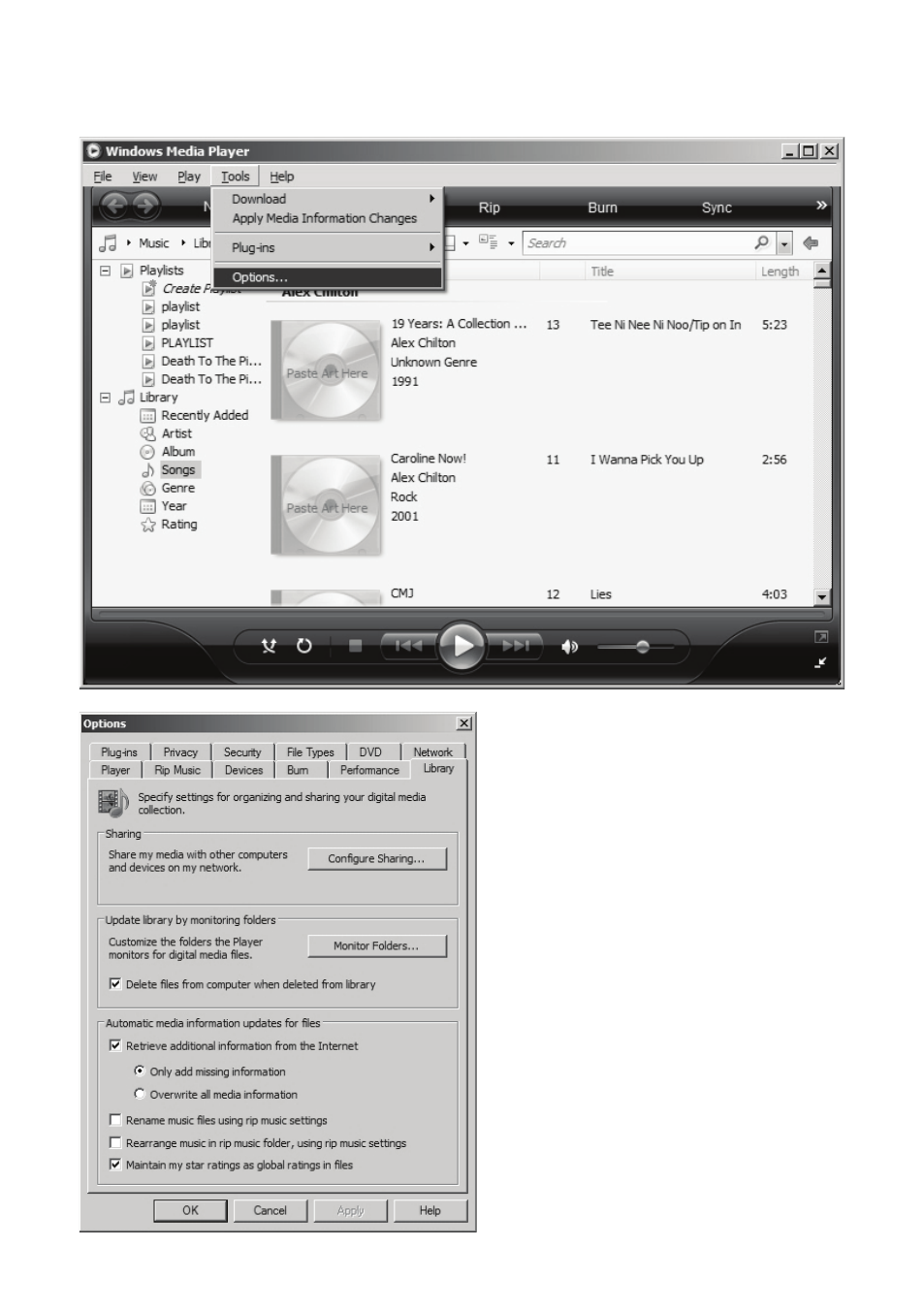Click the Back navigation arrow in Media Player
Image resolution: width=924 pixels, height=1311 pixels.
(114, 206)
